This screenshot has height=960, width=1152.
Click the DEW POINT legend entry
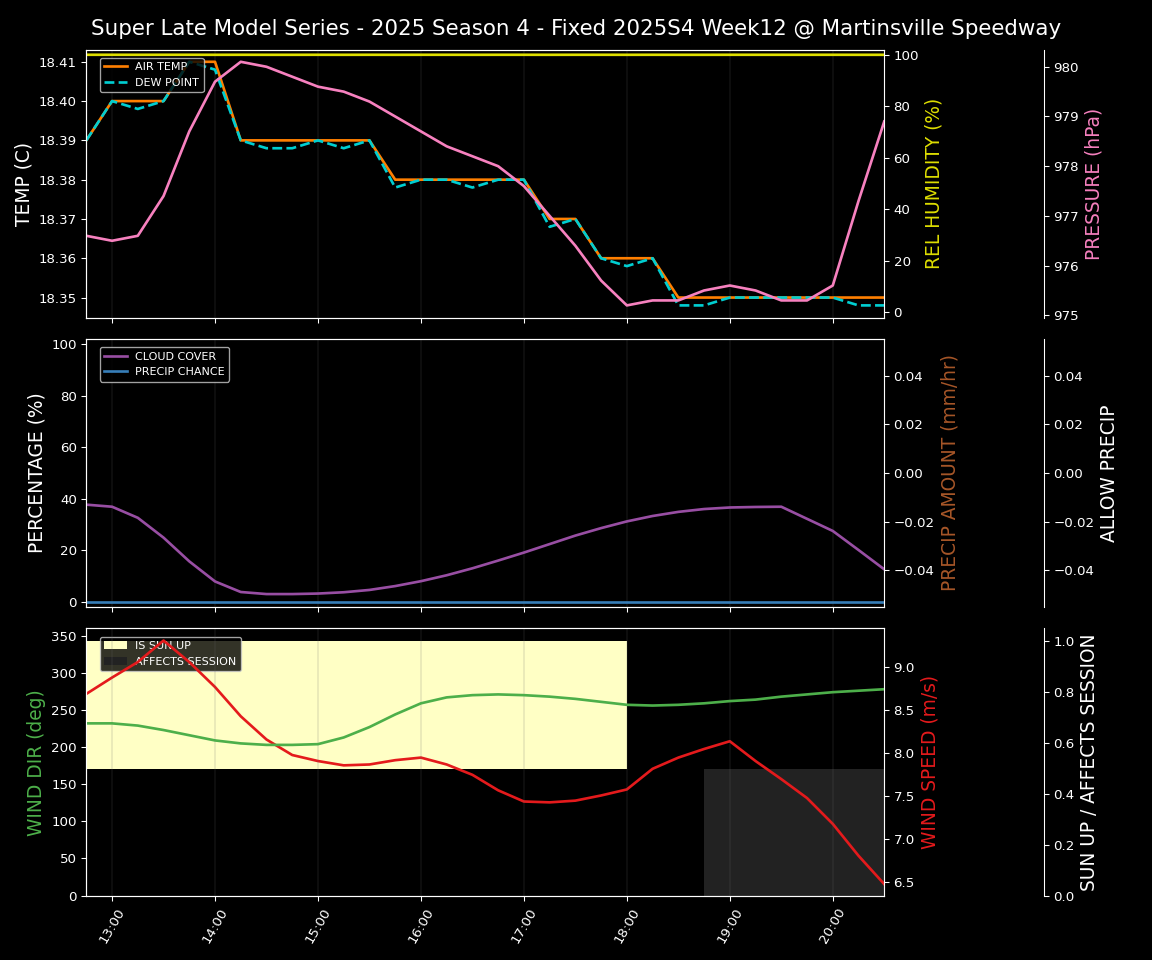[166, 82]
